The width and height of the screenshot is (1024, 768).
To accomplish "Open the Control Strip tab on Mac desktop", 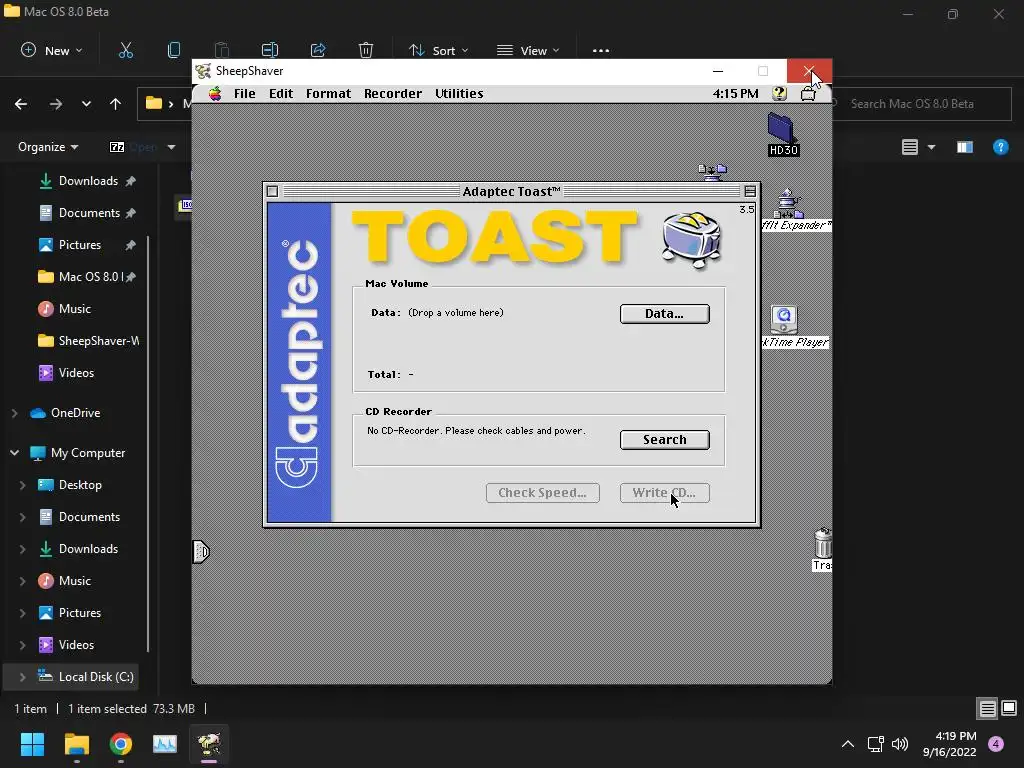I will coord(201,552).
